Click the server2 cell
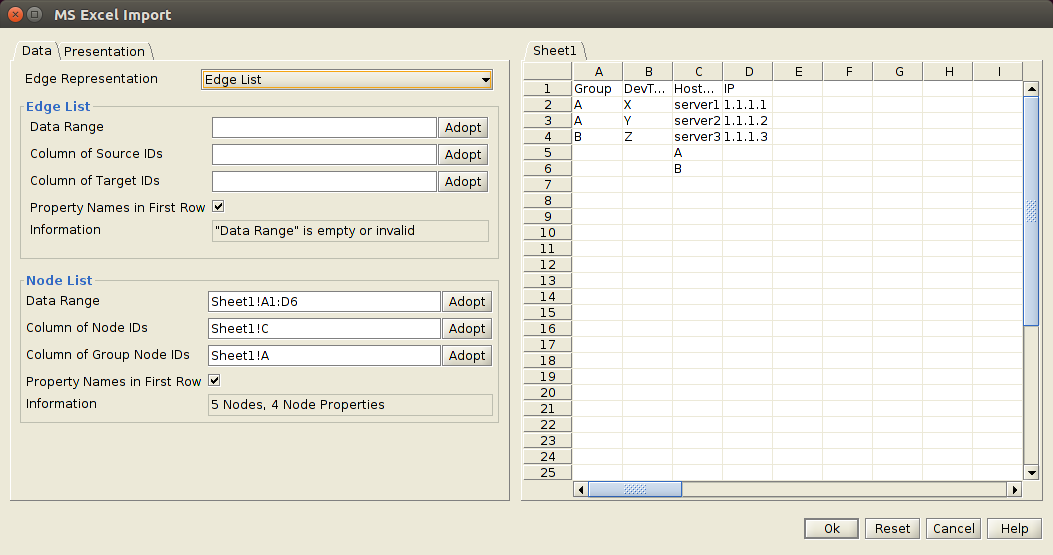Viewport: 1053px width, 555px height. click(x=698, y=121)
